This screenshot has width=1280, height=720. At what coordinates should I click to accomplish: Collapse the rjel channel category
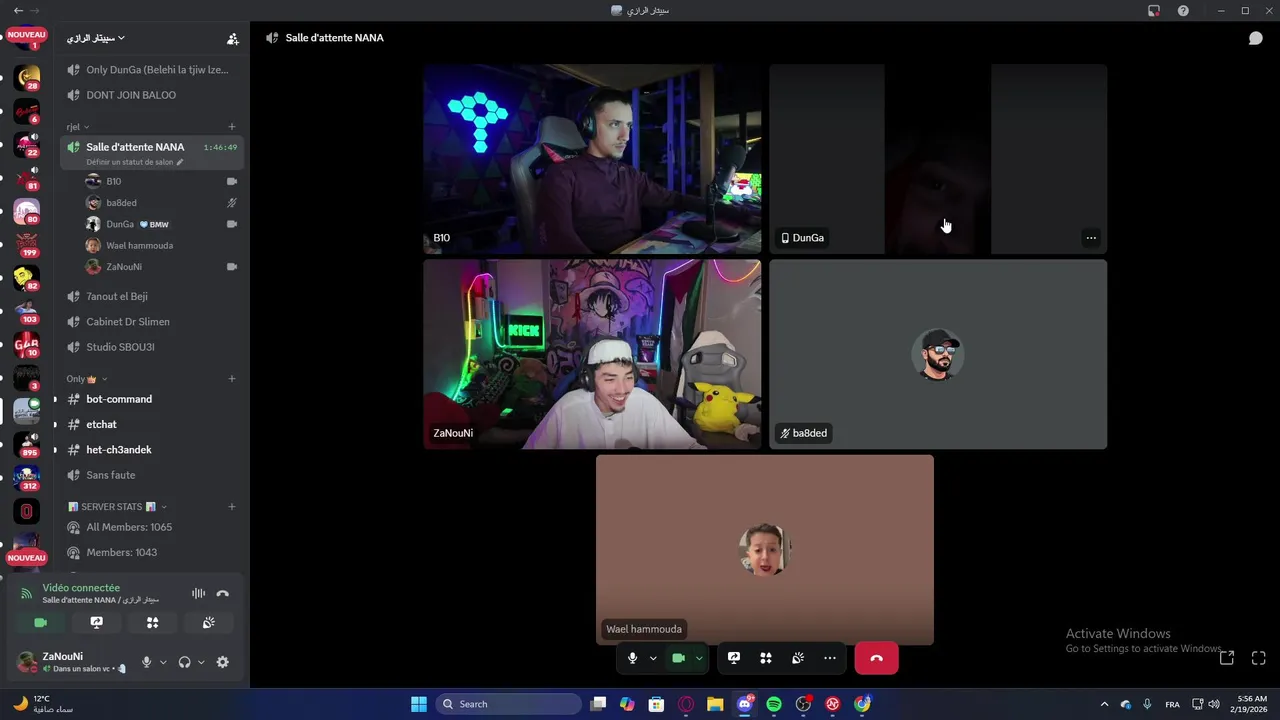point(78,127)
